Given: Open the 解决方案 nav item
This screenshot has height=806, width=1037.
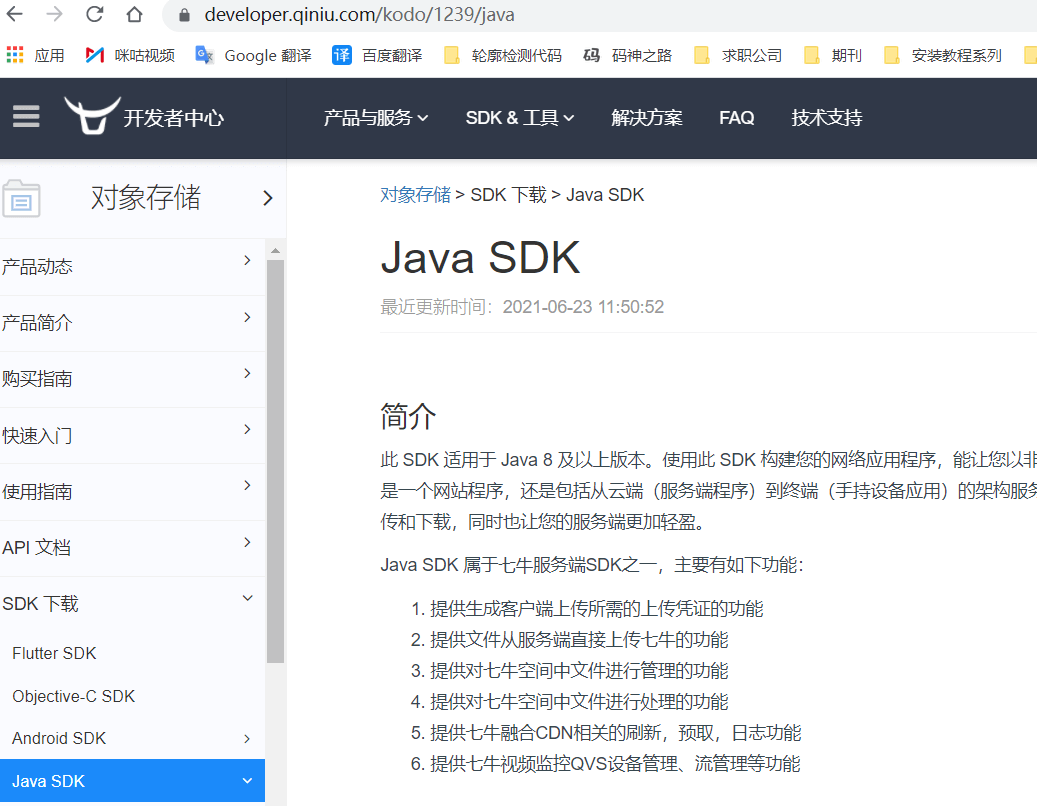Looking at the screenshot, I should coord(646,118).
